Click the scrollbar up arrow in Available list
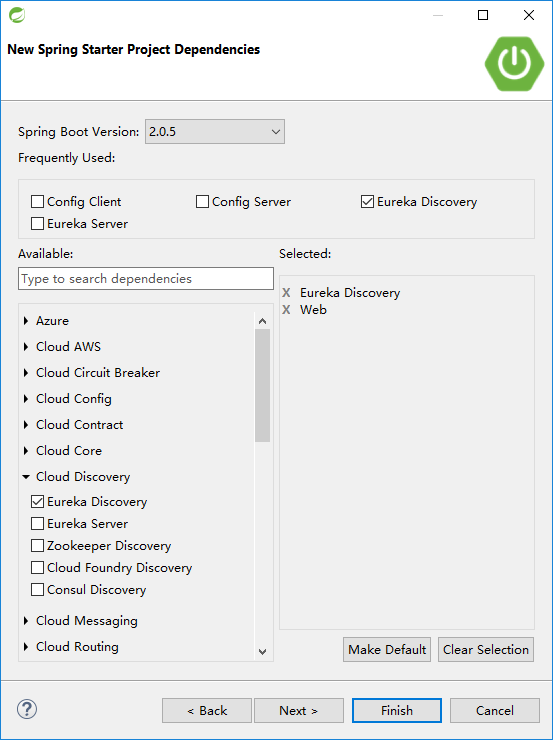 pos(263,321)
